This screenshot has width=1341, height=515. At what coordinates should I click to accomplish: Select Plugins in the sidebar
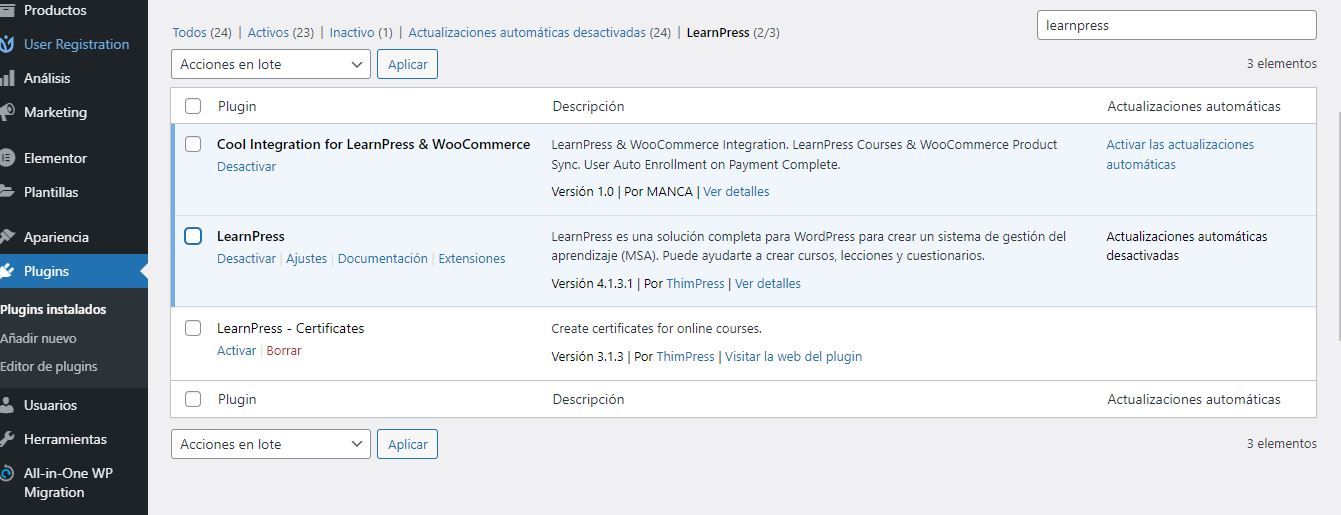46,271
